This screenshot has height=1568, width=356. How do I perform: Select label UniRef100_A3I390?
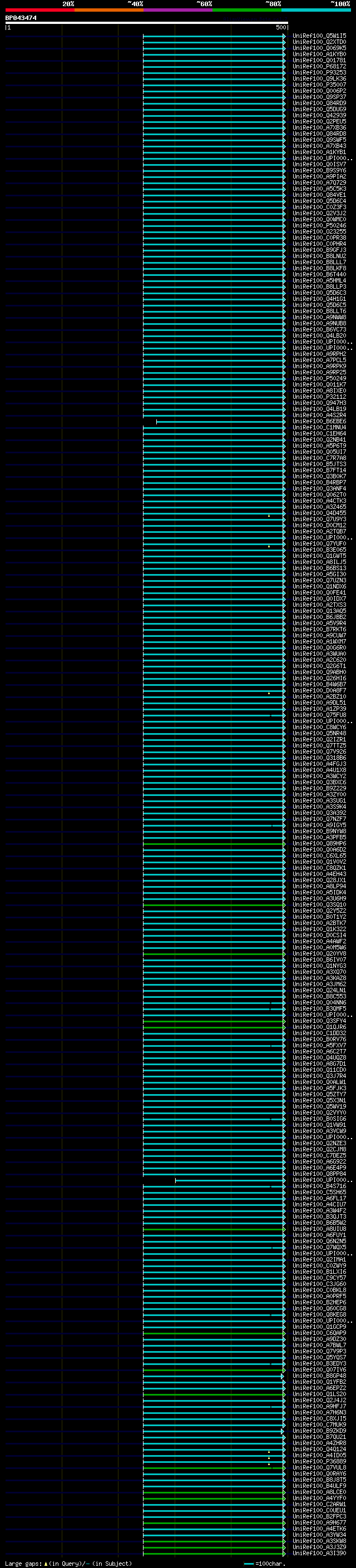pyautogui.click(x=319, y=1554)
